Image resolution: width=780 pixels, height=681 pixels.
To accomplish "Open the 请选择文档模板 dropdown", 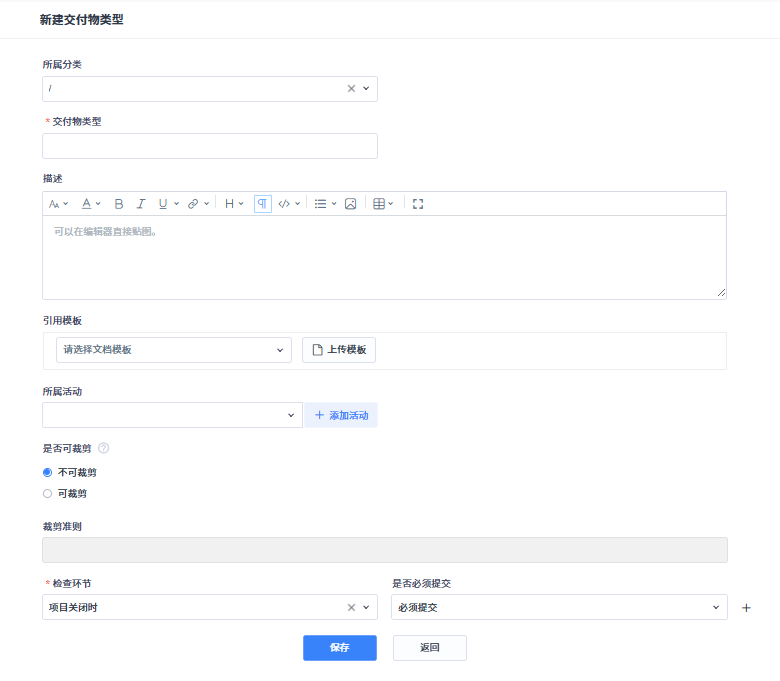I will [173, 350].
